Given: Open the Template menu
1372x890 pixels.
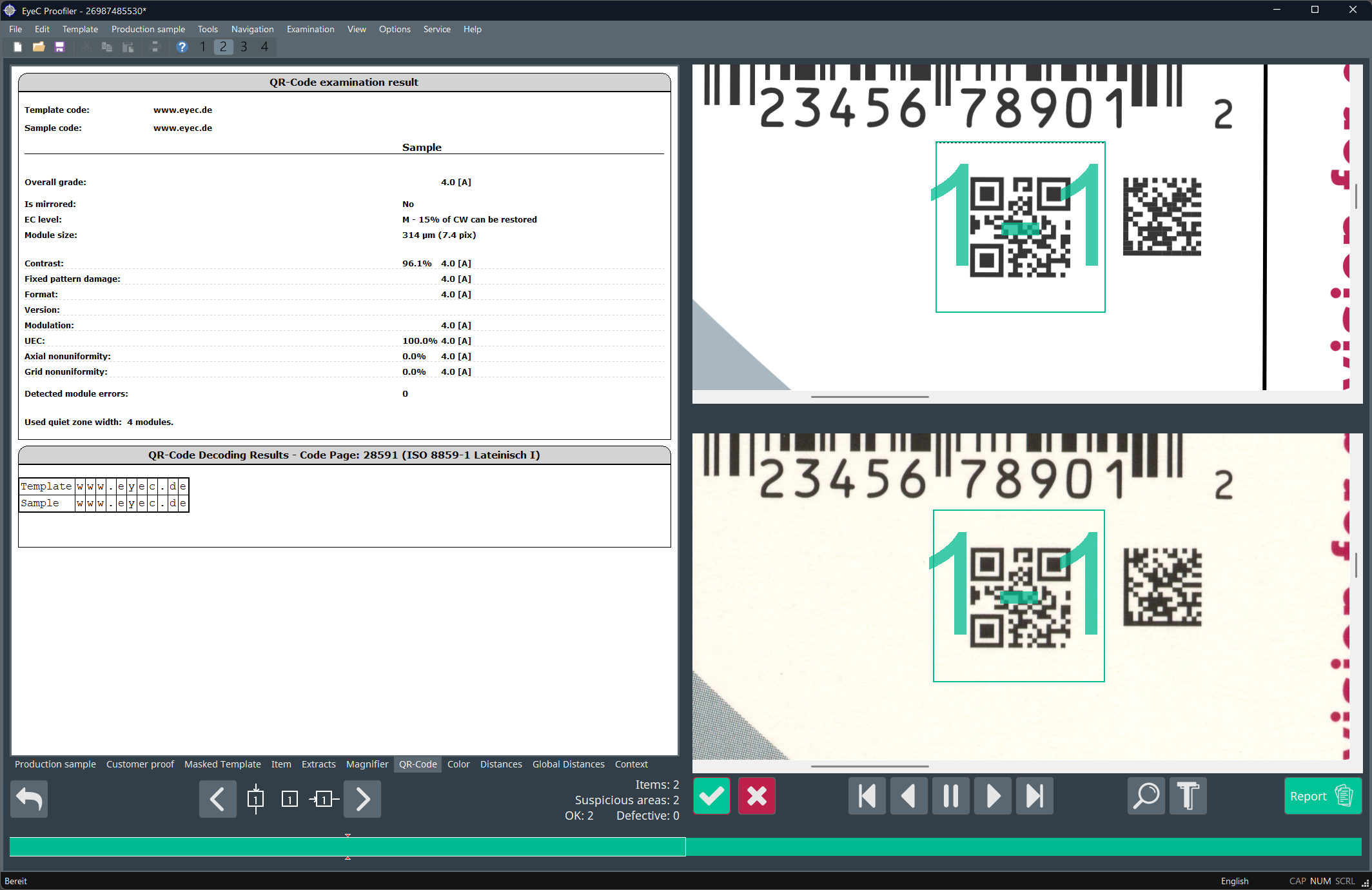Looking at the screenshot, I should (x=80, y=29).
